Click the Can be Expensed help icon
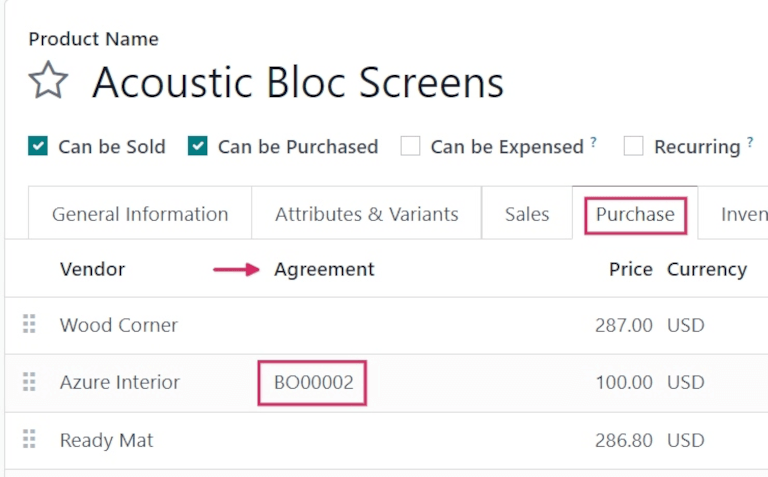This screenshot has height=477, width=768. click(593, 143)
